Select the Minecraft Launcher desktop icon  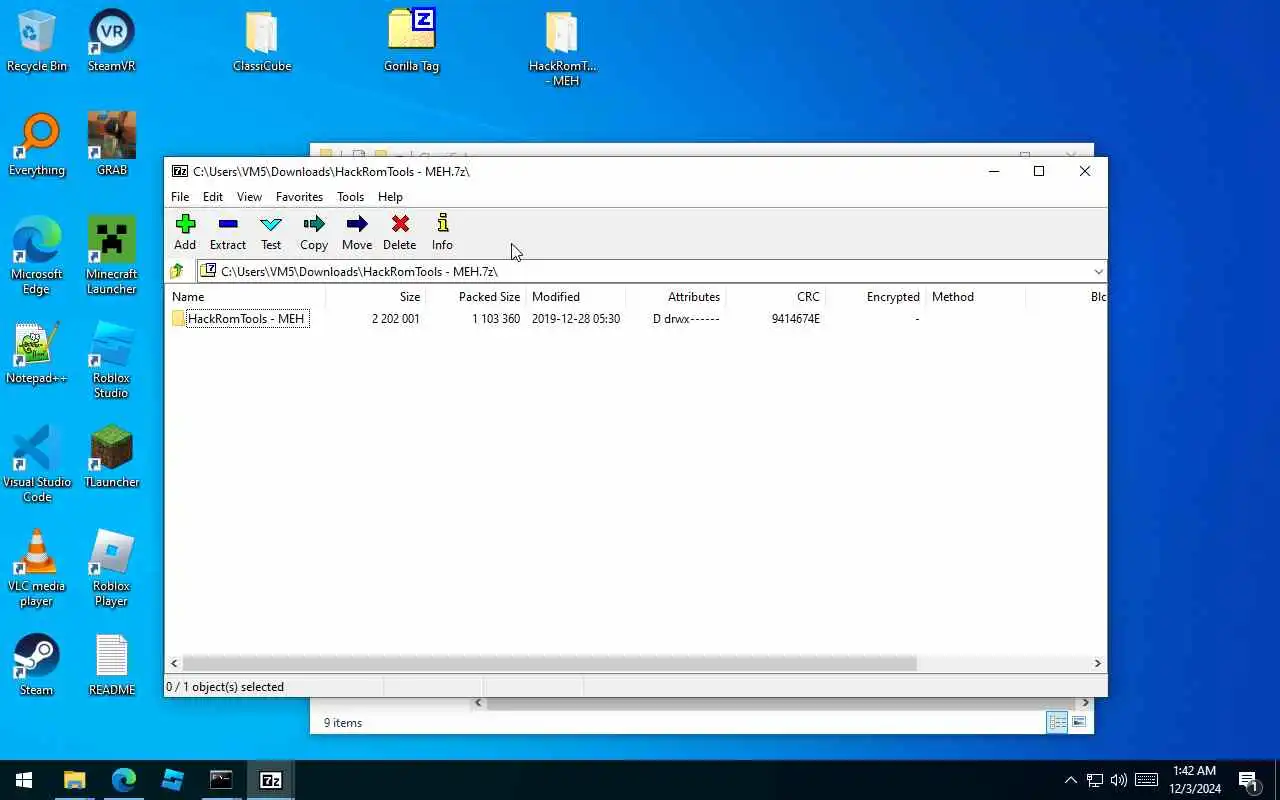click(x=112, y=256)
